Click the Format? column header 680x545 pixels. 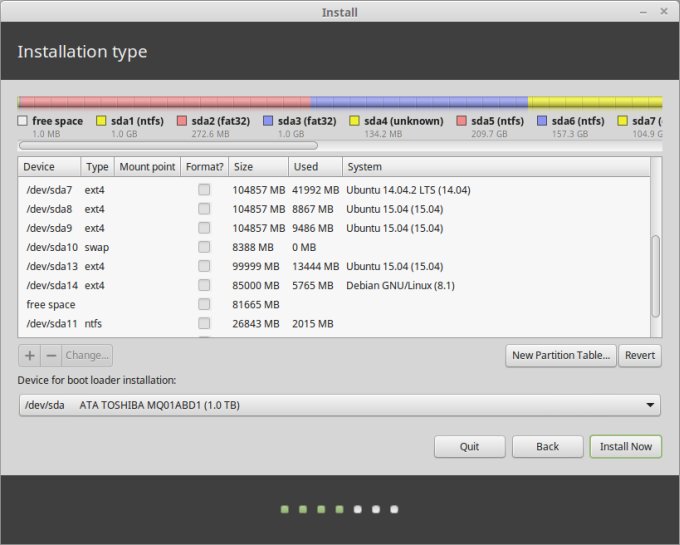(x=205, y=167)
